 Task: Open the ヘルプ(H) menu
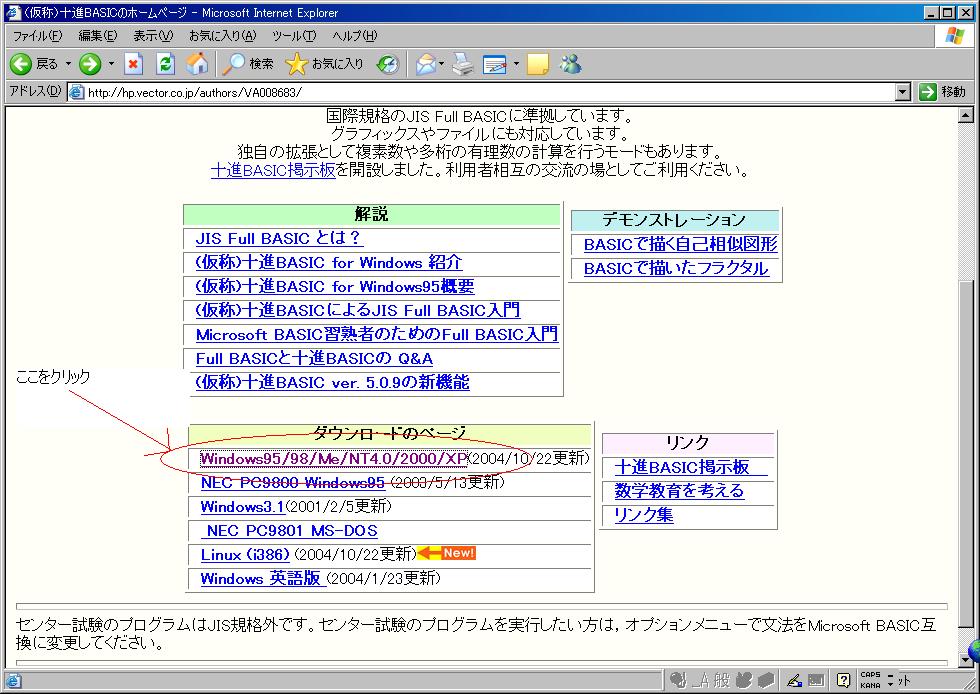(x=354, y=36)
